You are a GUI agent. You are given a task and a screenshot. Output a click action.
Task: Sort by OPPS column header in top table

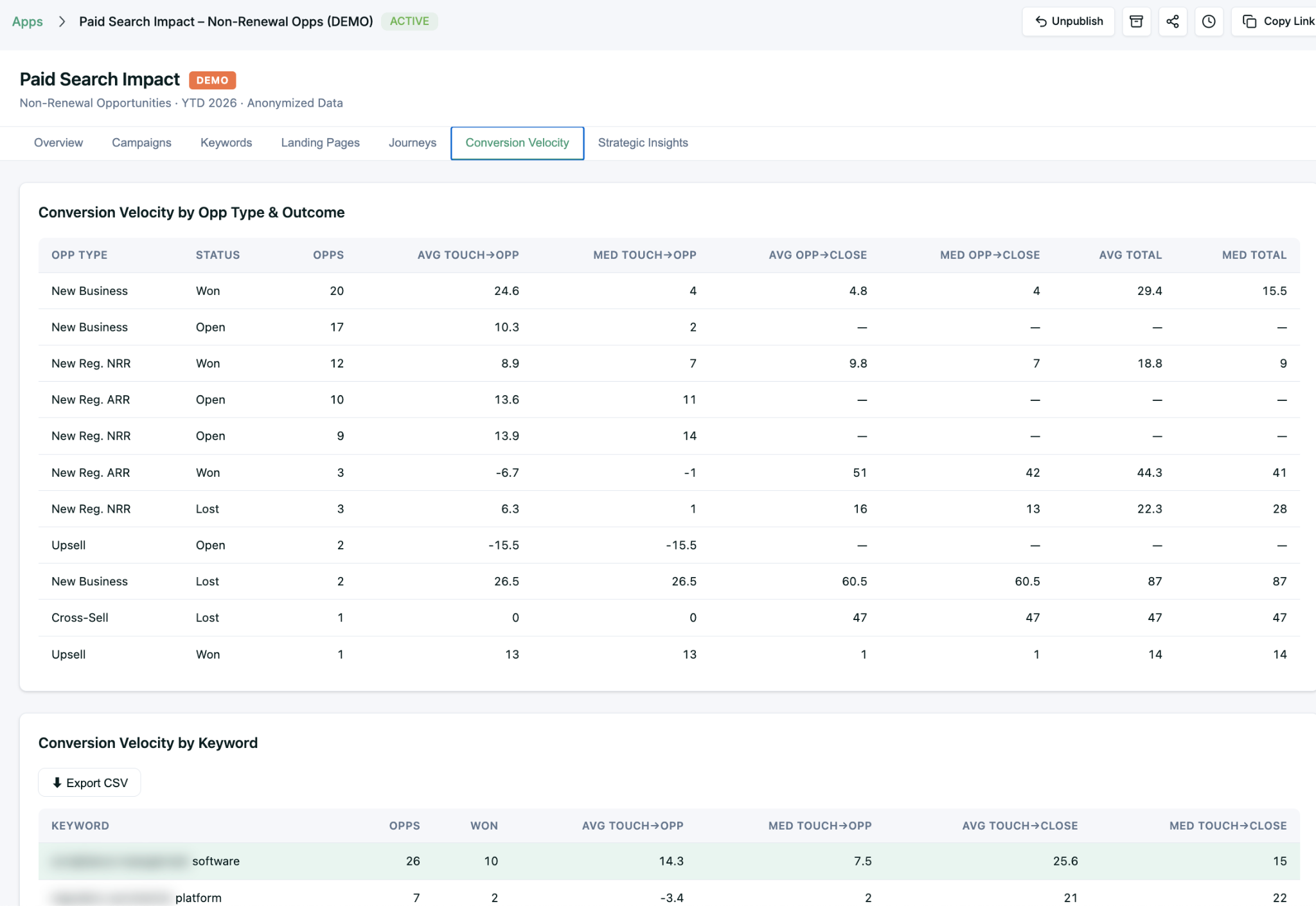pos(328,255)
